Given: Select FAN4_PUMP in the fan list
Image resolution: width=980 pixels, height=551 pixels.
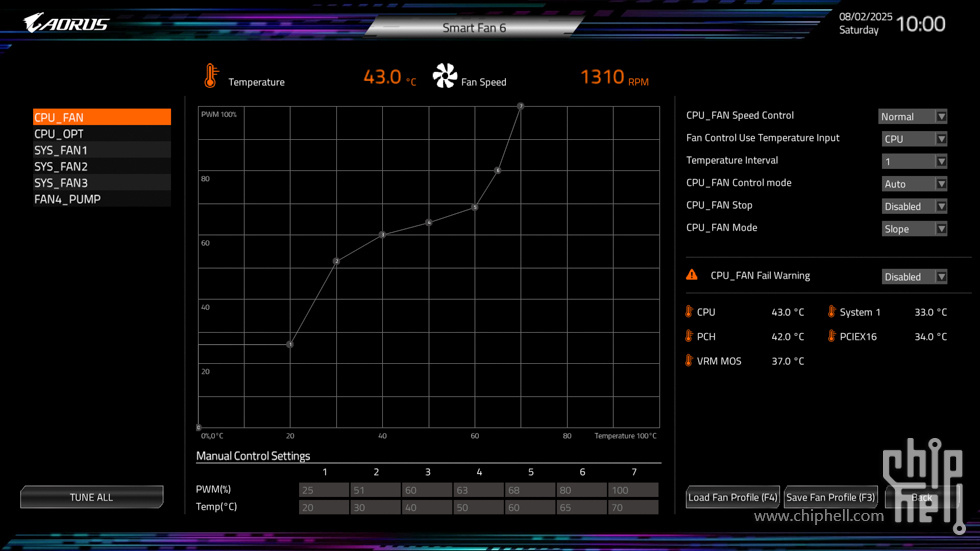Looking at the screenshot, I should 102,199.
